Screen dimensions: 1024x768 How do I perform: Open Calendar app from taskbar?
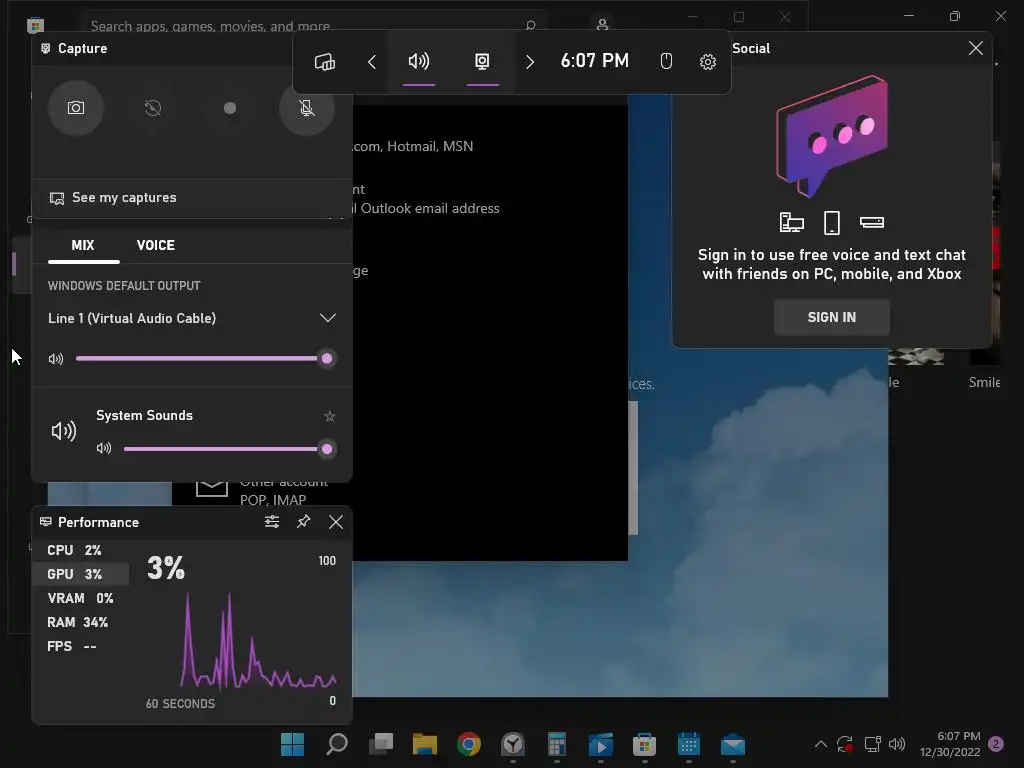point(688,744)
